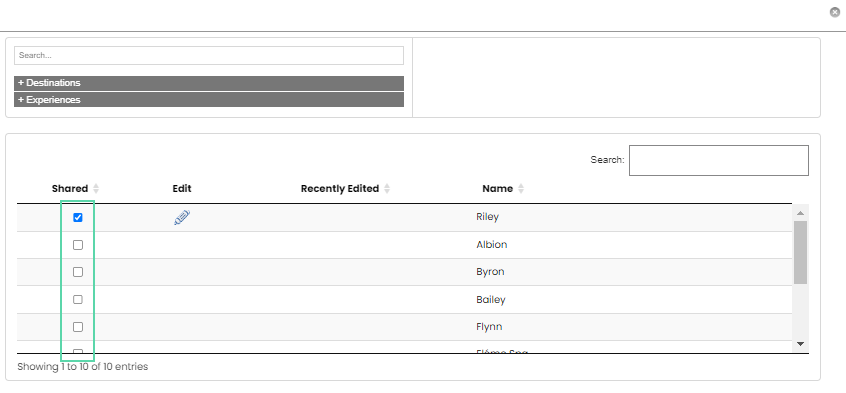Viewport: 846px width, 393px height.
Task: Click the table scrollbar thumb
Action: (x=800, y=252)
